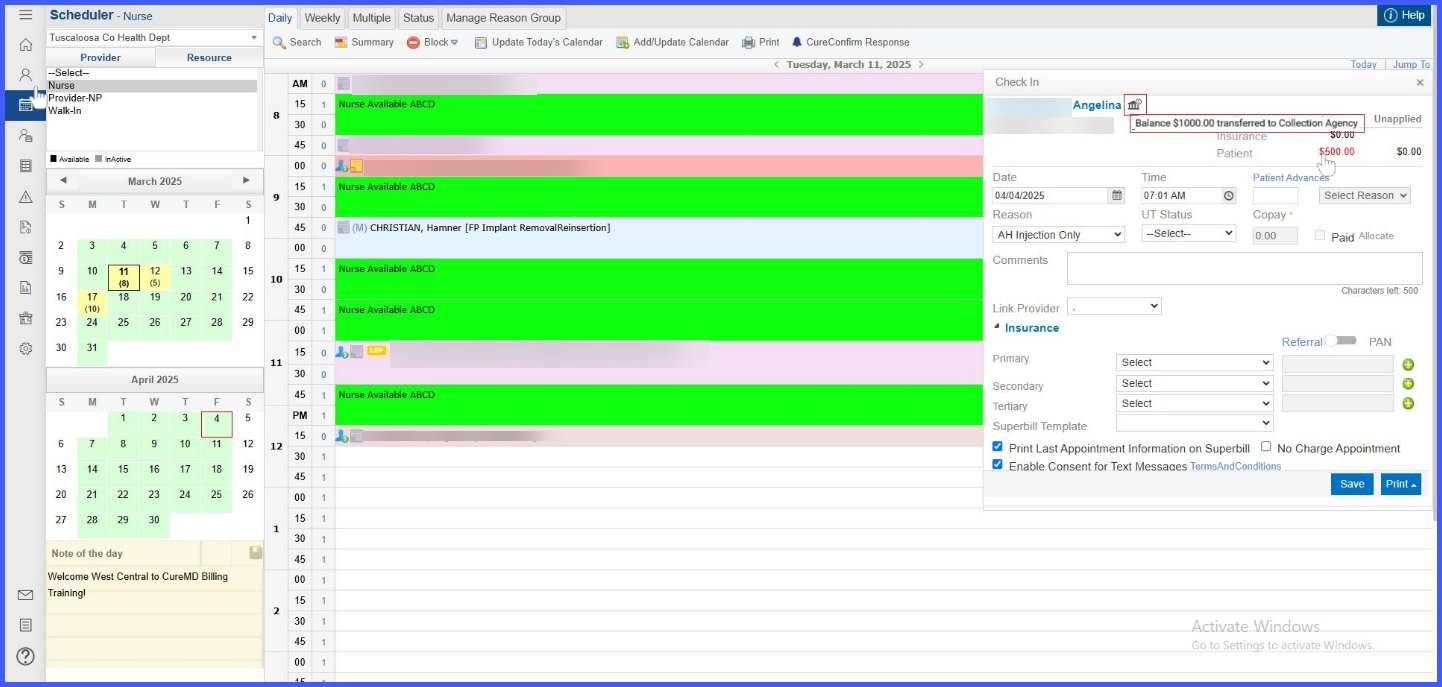Open the TermsAndConditions link
The height and width of the screenshot is (687, 1442).
coord(1235,466)
